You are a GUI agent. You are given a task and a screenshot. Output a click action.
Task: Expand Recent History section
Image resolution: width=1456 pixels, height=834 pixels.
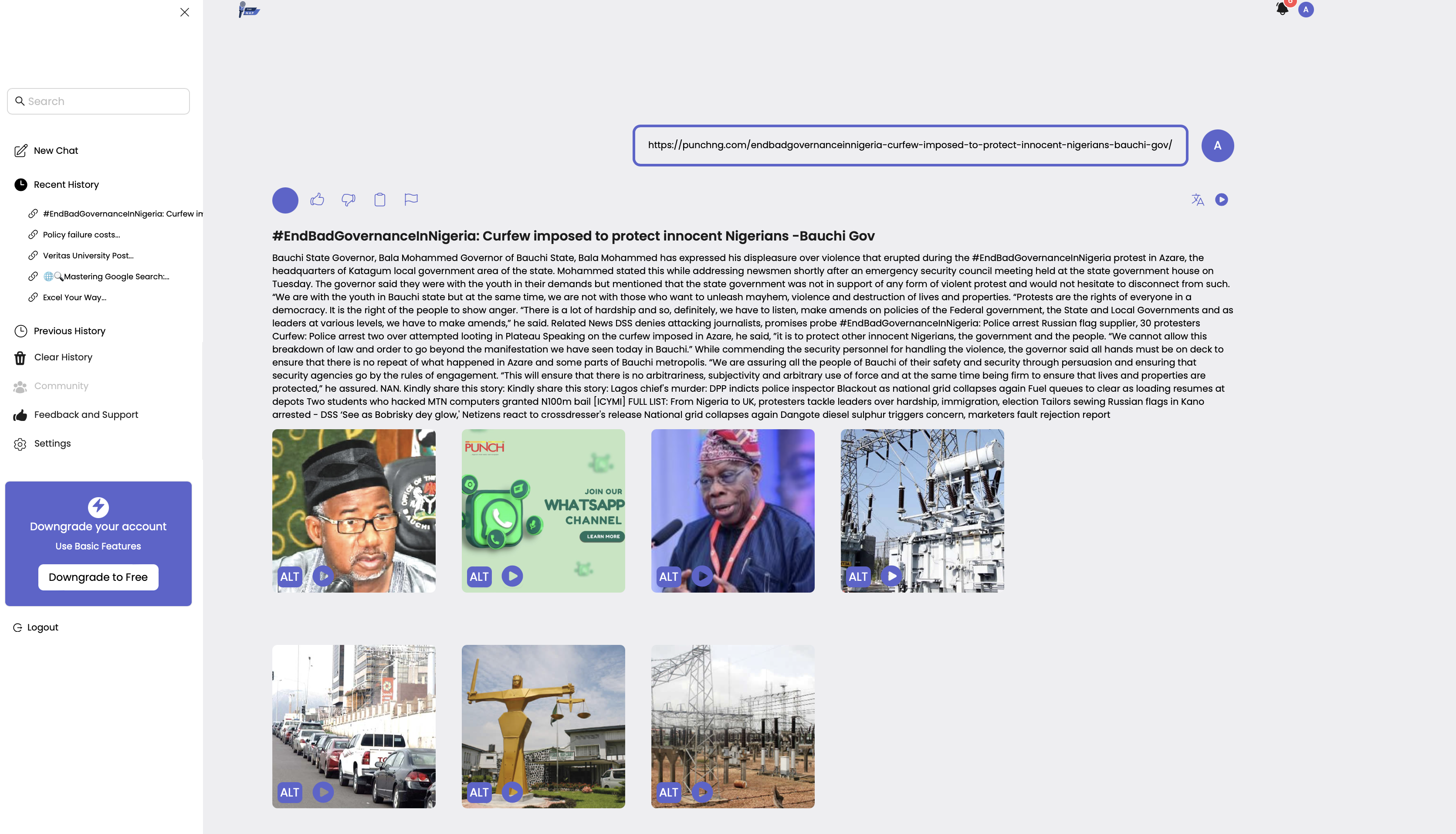point(66,184)
